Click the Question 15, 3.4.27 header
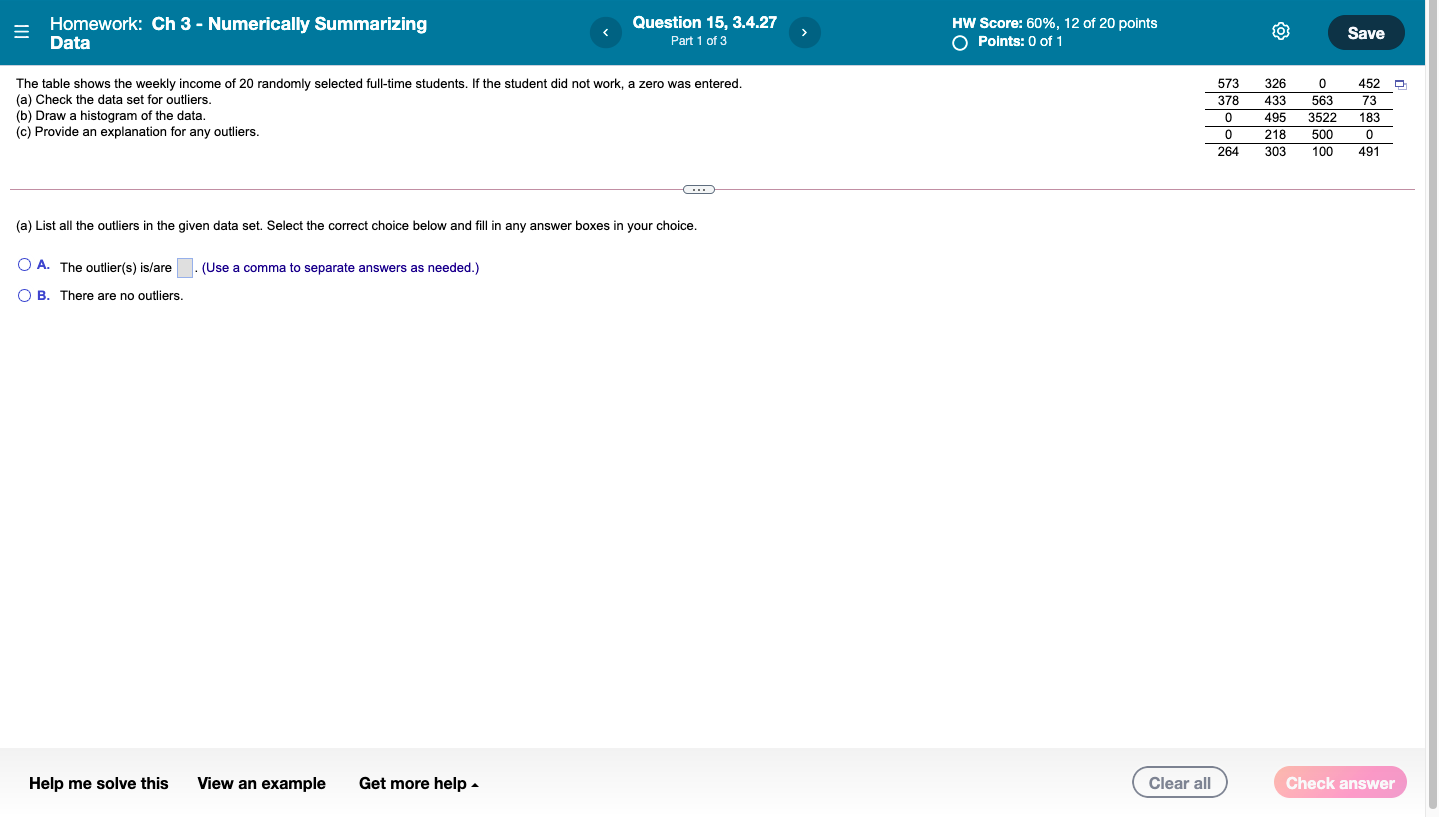 point(704,22)
